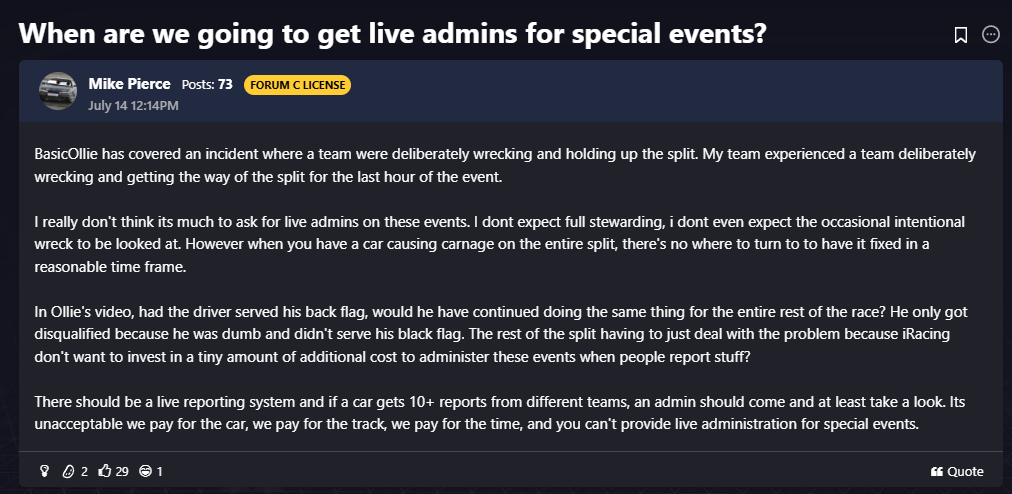Click the quotation mark icon beside Quote

(x=936, y=471)
